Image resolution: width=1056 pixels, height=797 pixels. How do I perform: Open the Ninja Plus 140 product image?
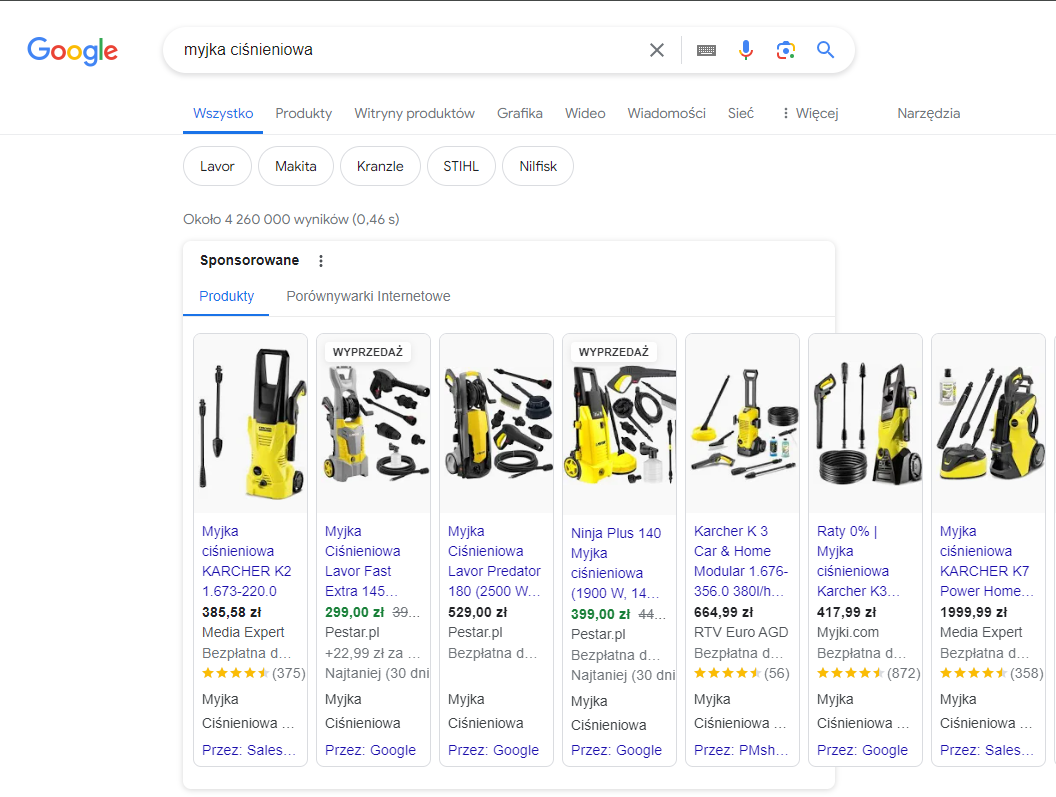coord(620,423)
